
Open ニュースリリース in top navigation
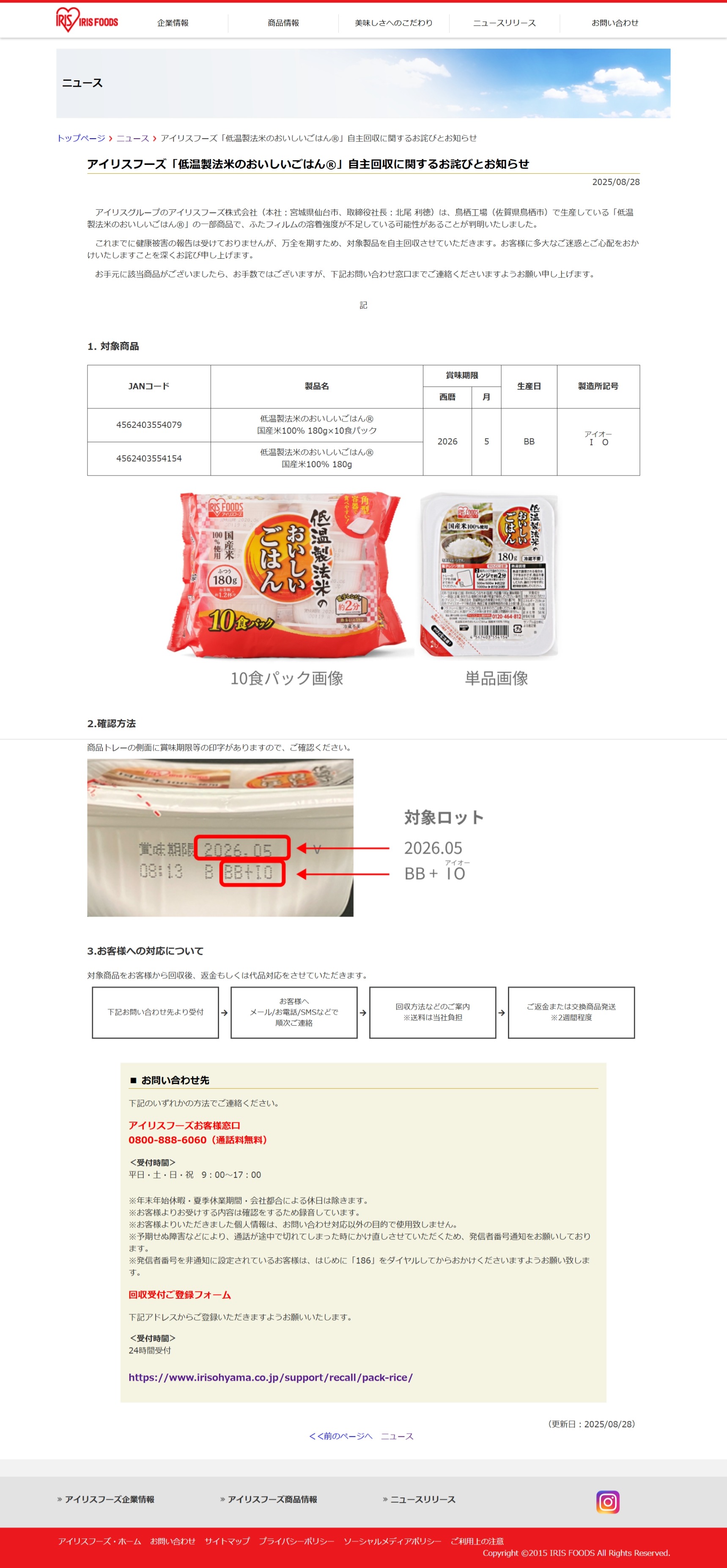click(504, 23)
